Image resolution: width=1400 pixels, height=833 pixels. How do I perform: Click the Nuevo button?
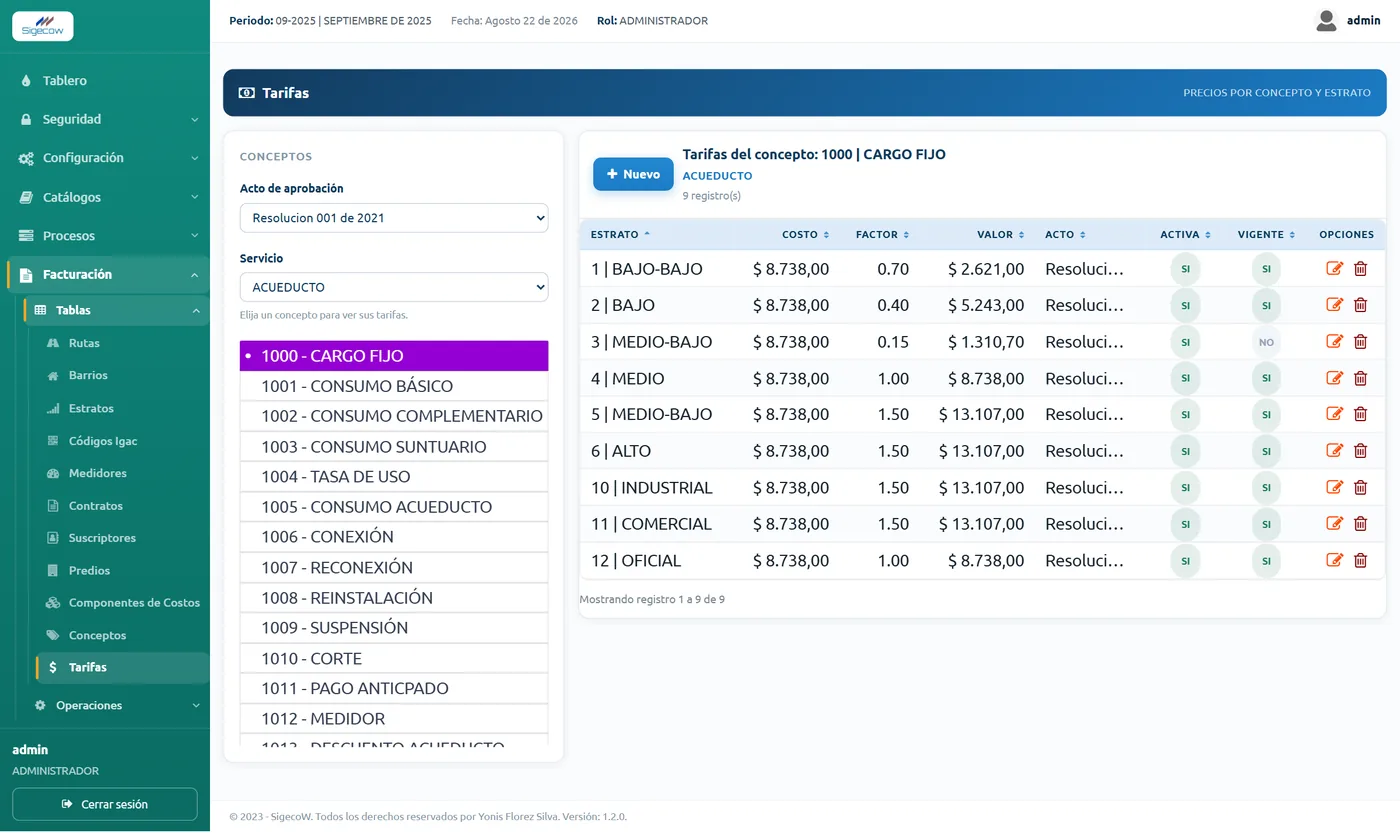(x=633, y=174)
